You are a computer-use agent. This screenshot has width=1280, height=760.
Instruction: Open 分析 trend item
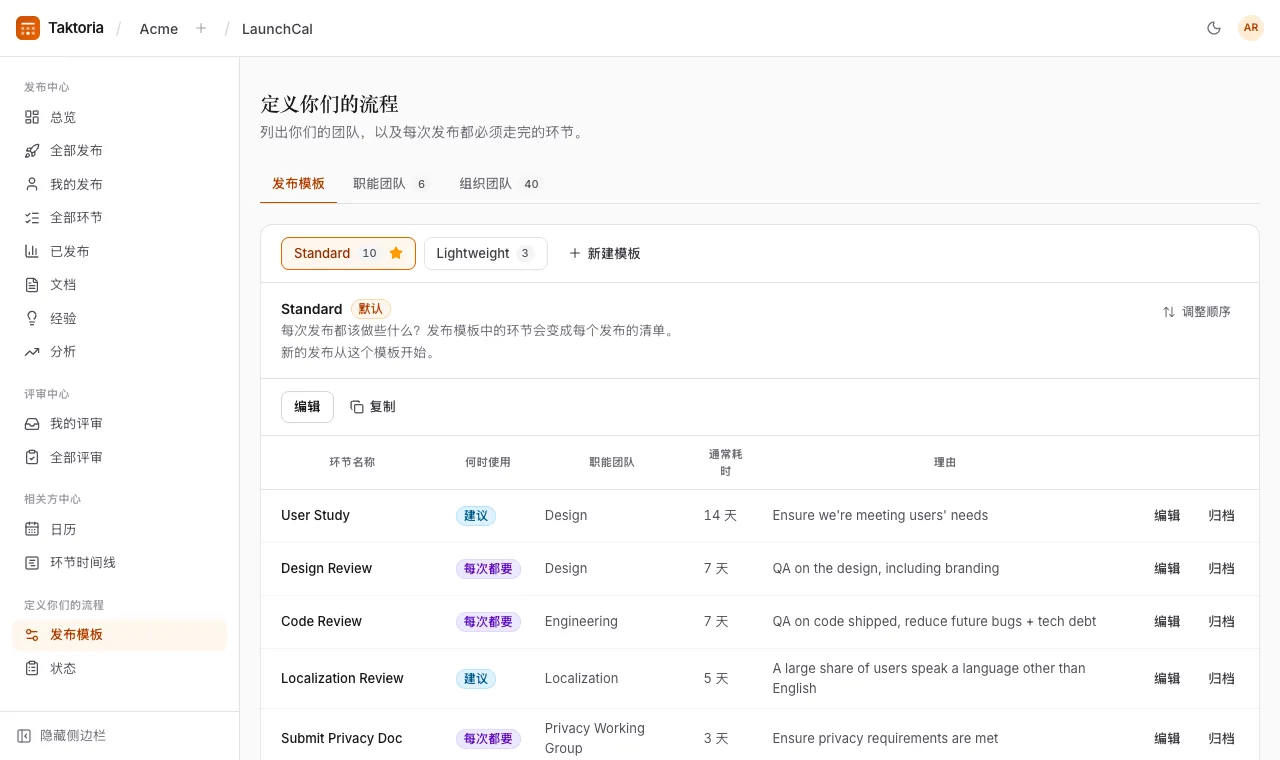point(120,351)
